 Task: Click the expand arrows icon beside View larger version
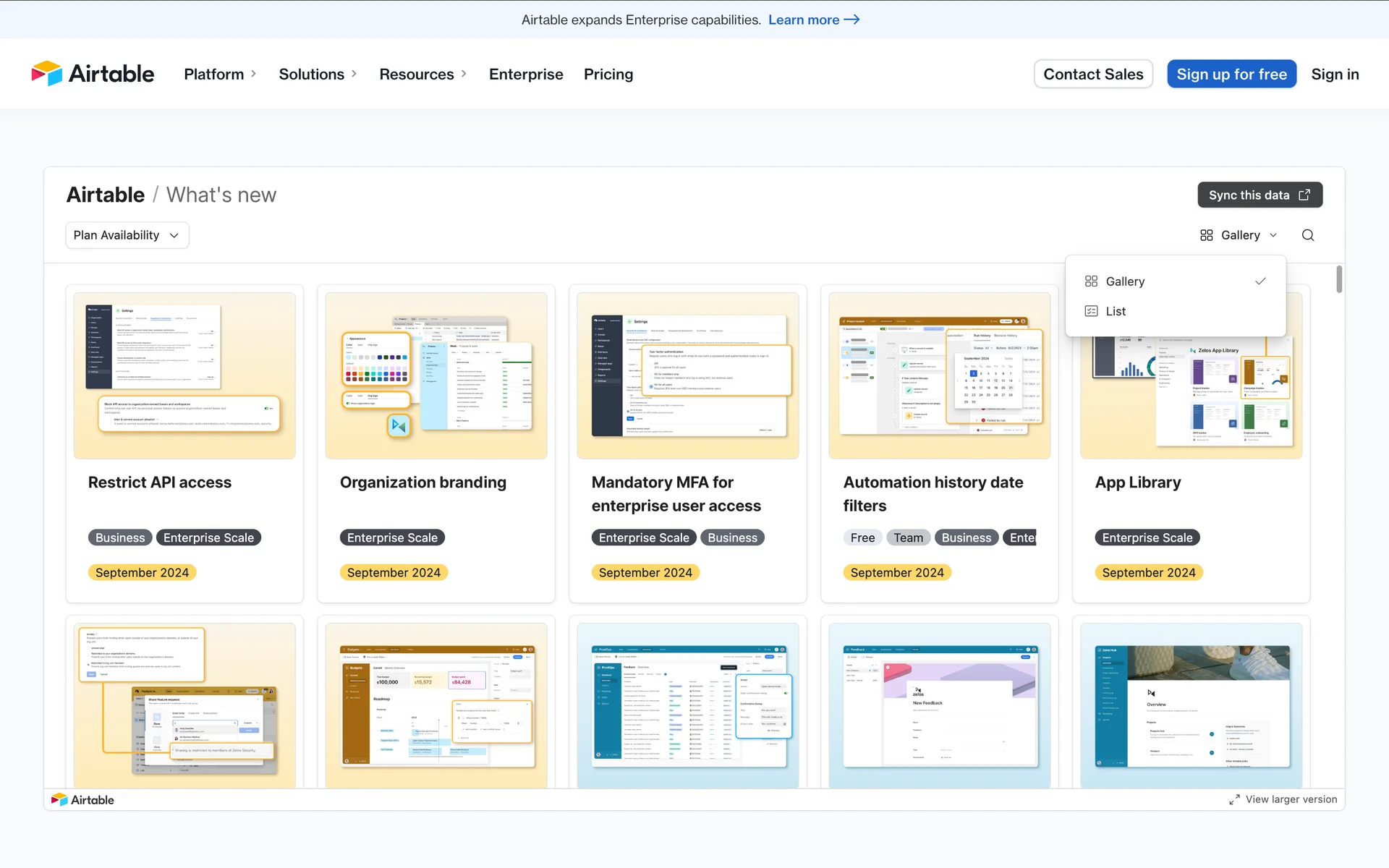(x=1234, y=799)
